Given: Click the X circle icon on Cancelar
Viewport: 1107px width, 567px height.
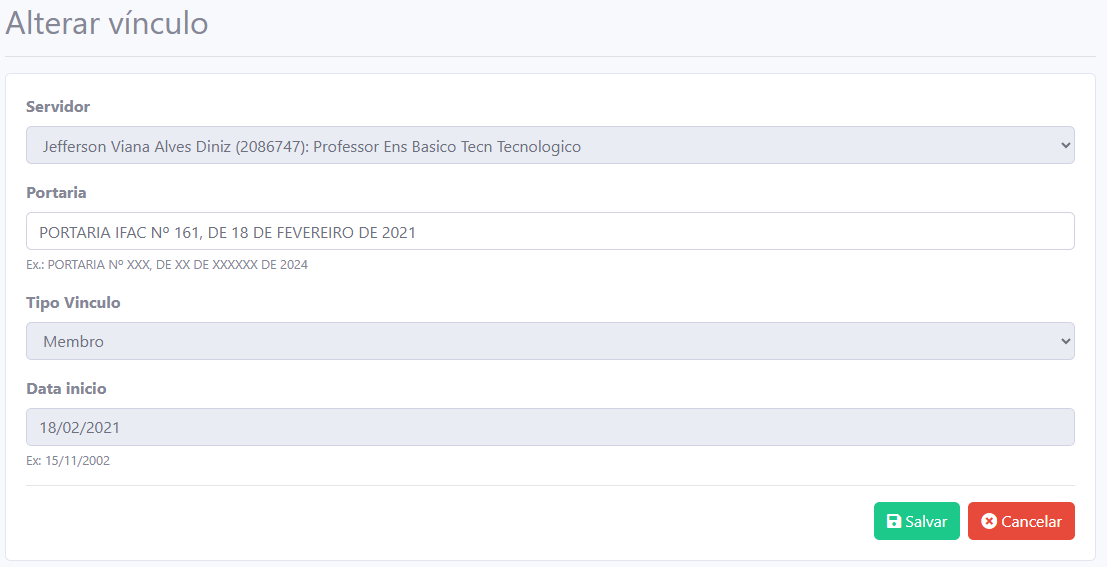Looking at the screenshot, I should (989, 521).
